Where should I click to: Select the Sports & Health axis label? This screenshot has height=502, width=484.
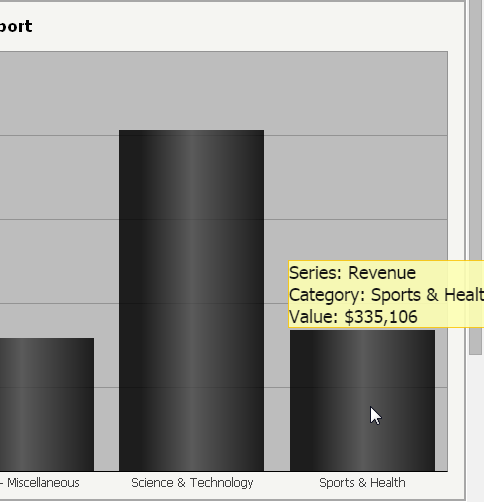pyautogui.click(x=362, y=483)
